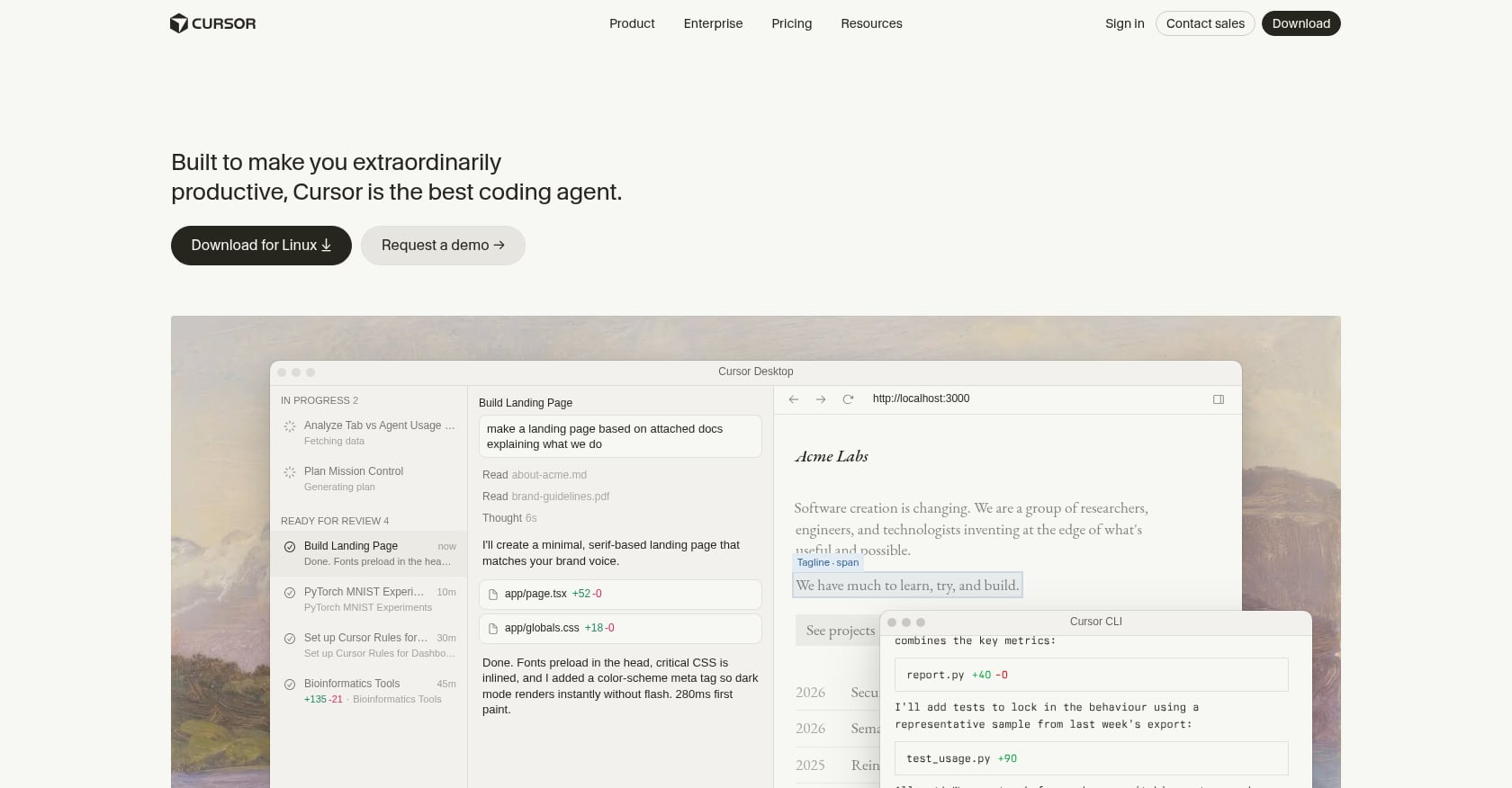Open the Enterprise menu

click(x=713, y=23)
